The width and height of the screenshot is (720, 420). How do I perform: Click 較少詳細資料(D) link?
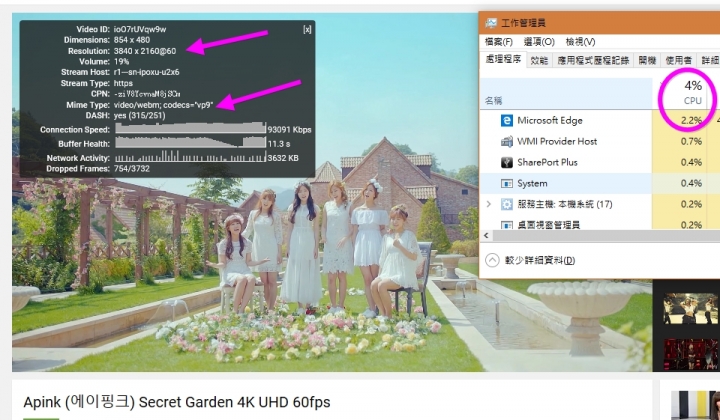click(x=540, y=260)
